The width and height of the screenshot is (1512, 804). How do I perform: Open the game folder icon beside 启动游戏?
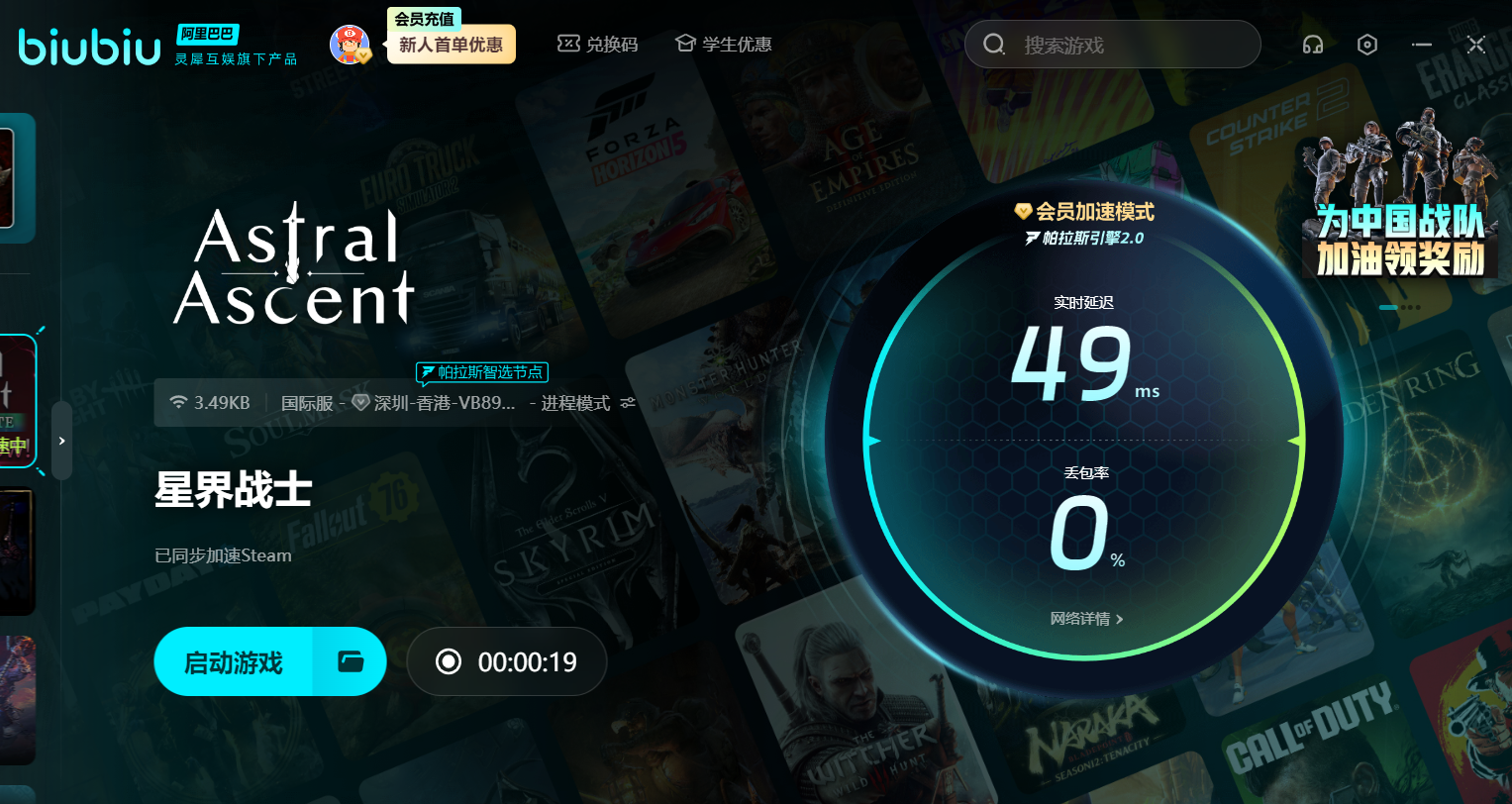point(350,661)
